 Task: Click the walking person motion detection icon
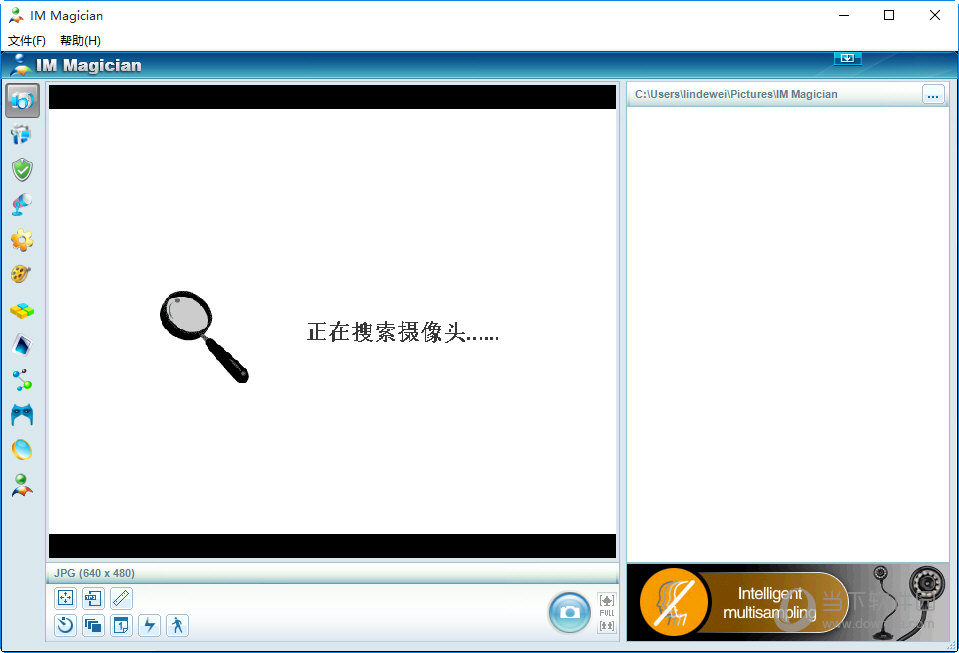pos(177,625)
